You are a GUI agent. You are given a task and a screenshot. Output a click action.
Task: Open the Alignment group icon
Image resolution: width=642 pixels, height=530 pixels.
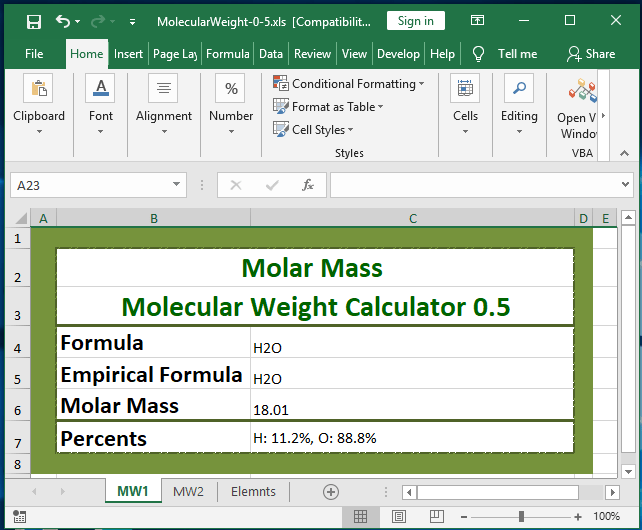(x=163, y=88)
